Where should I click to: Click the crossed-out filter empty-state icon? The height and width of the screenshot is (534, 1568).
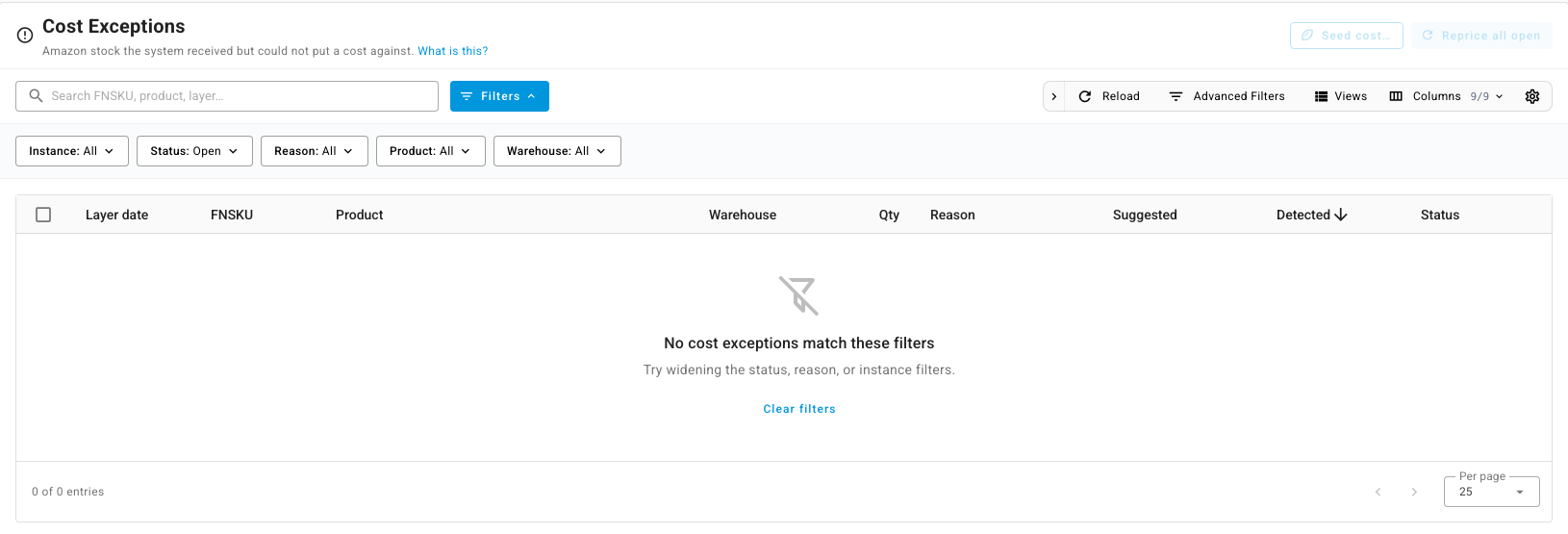tap(798, 295)
